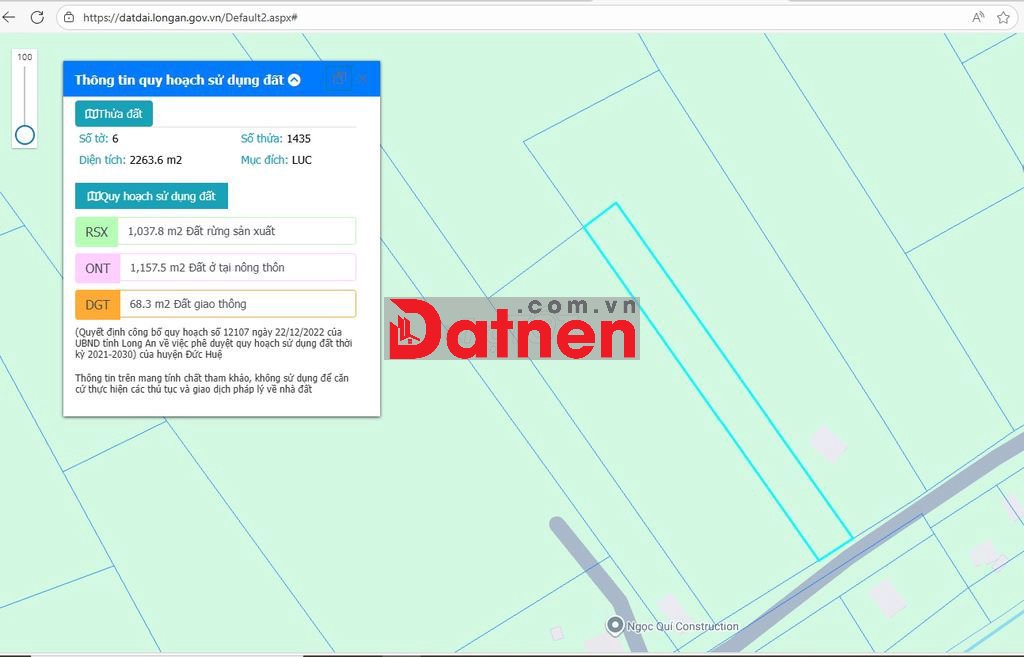Reload the page with the refresh icon

point(37,17)
